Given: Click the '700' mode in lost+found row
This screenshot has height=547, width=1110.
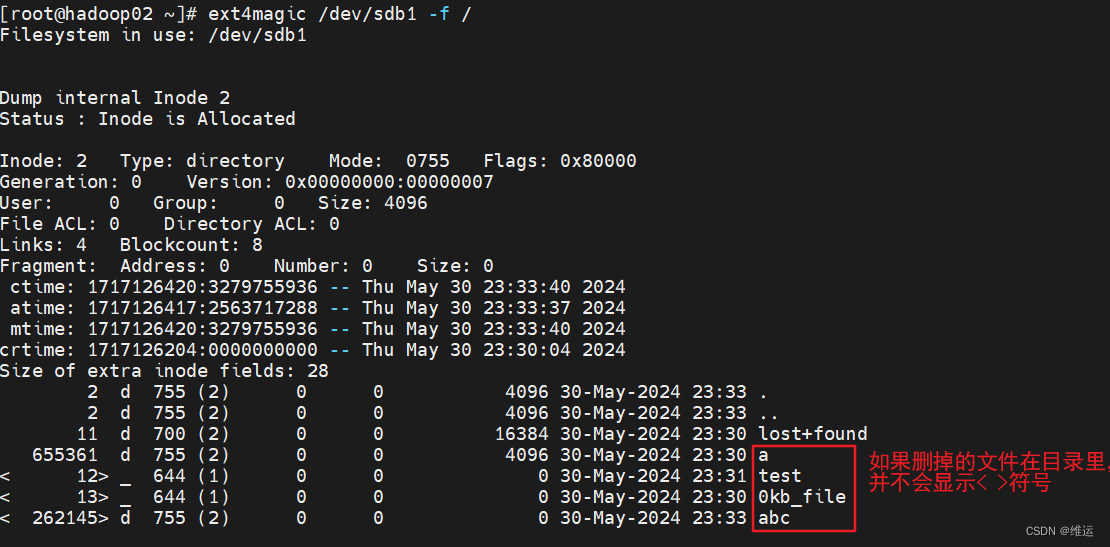Looking at the screenshot, I should [x=168, y=433].
